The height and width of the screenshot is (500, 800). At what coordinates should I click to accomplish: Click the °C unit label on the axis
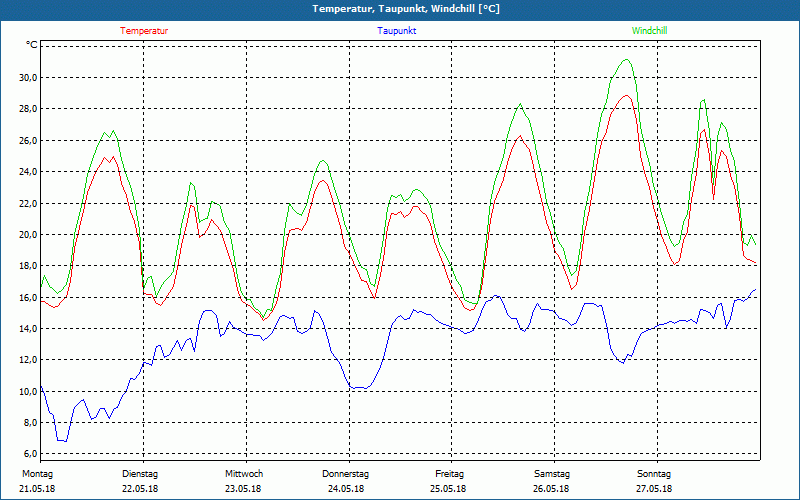32,45
